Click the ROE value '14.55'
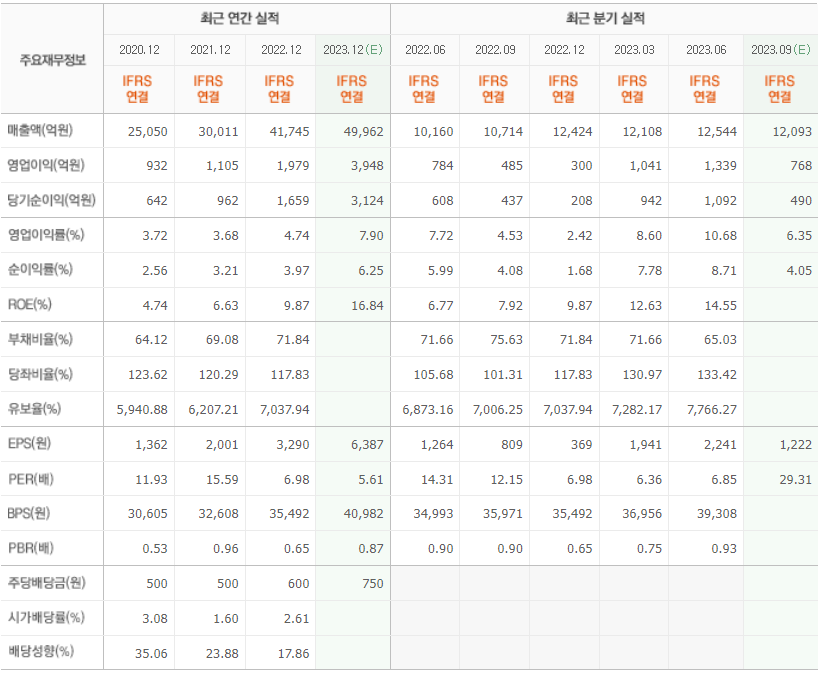The height and width of the screenshot is (673, 831). click(x=721, y=306)
